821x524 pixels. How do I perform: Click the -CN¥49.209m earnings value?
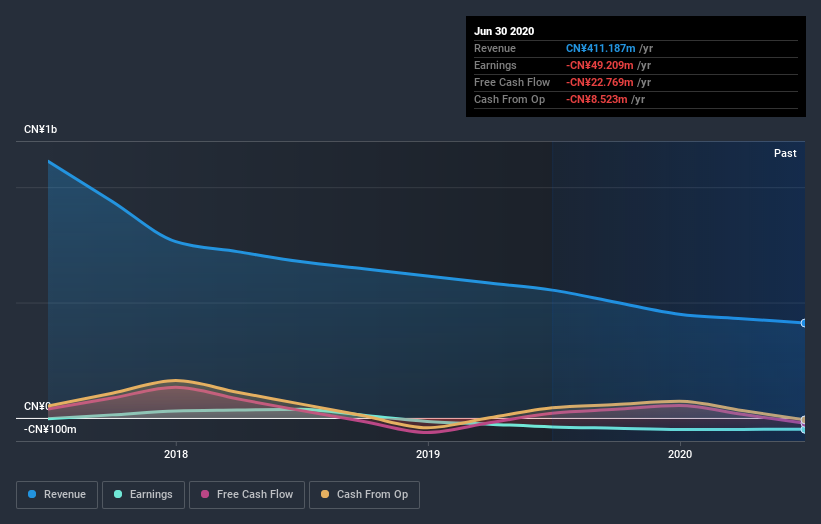(600, 65)
